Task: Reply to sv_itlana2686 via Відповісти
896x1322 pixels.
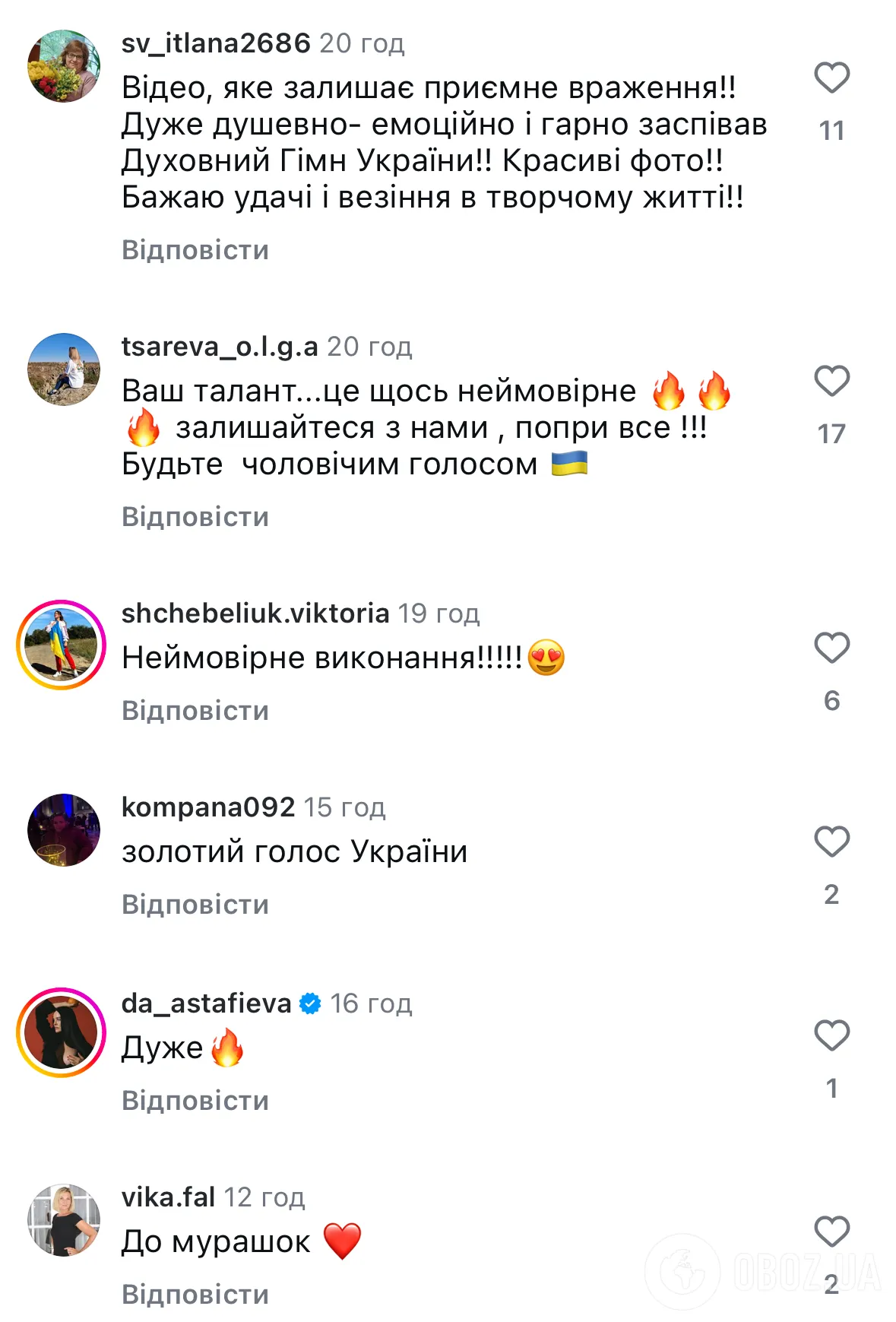Action: click(195, 250)
